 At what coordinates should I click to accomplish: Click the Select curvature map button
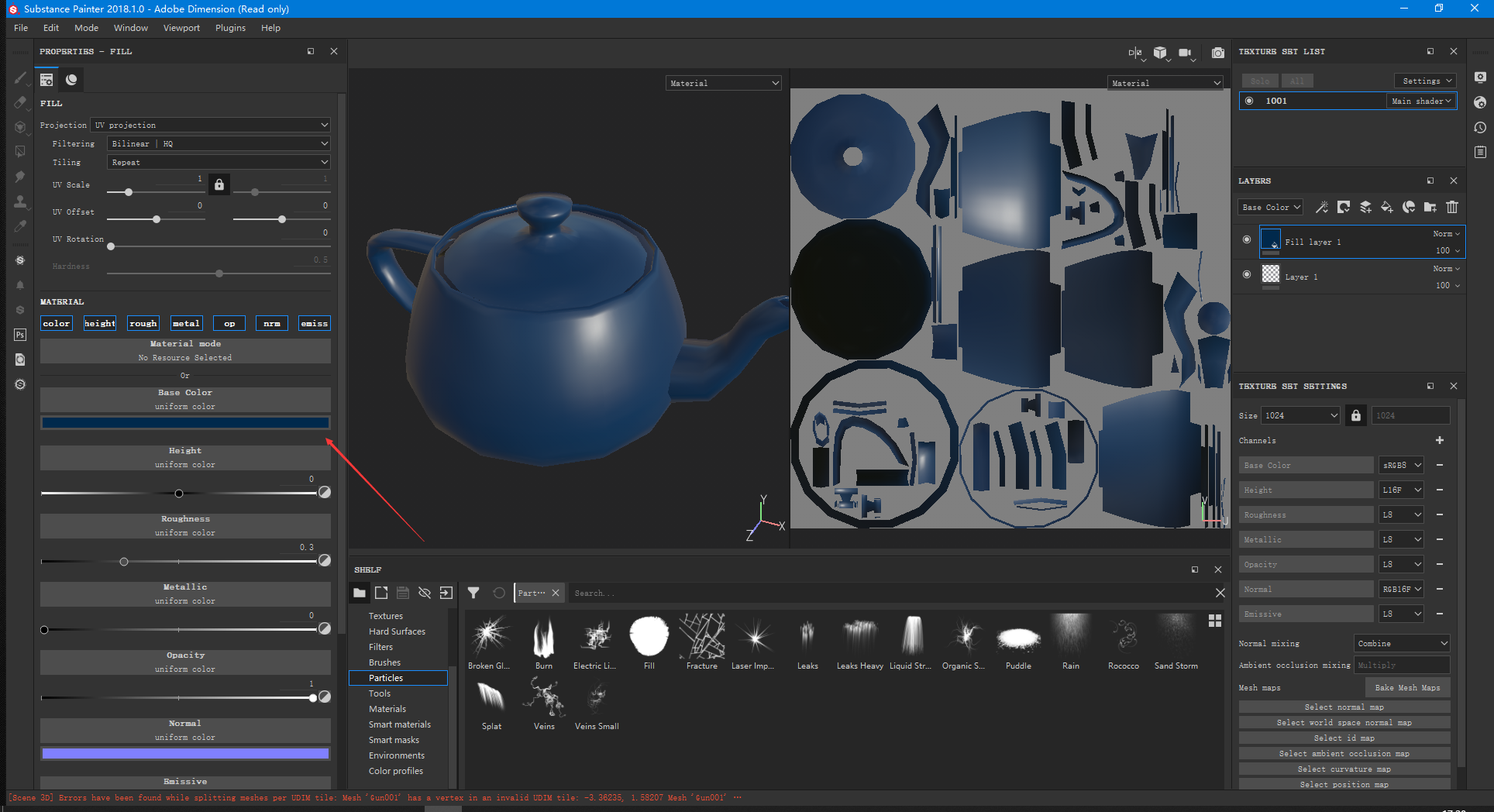tap(1344, 769)
